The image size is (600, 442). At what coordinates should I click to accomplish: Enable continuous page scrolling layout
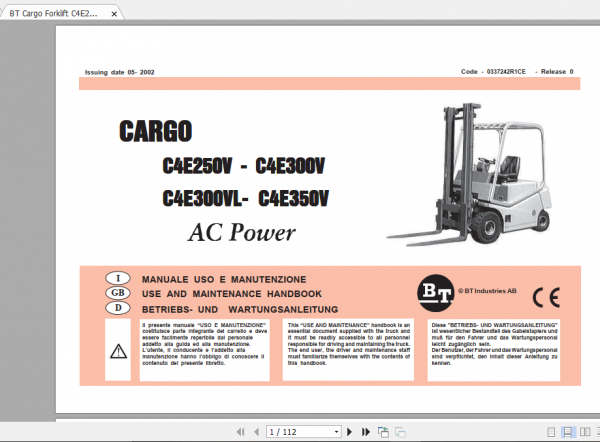click(567, 432)
